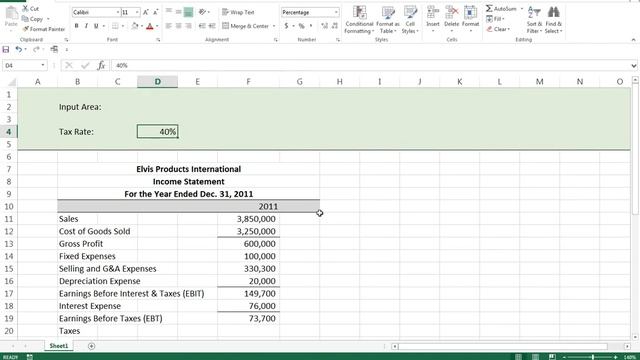Open Cell Styles gallery
This screenshot has height=360, width=640.
410,20
